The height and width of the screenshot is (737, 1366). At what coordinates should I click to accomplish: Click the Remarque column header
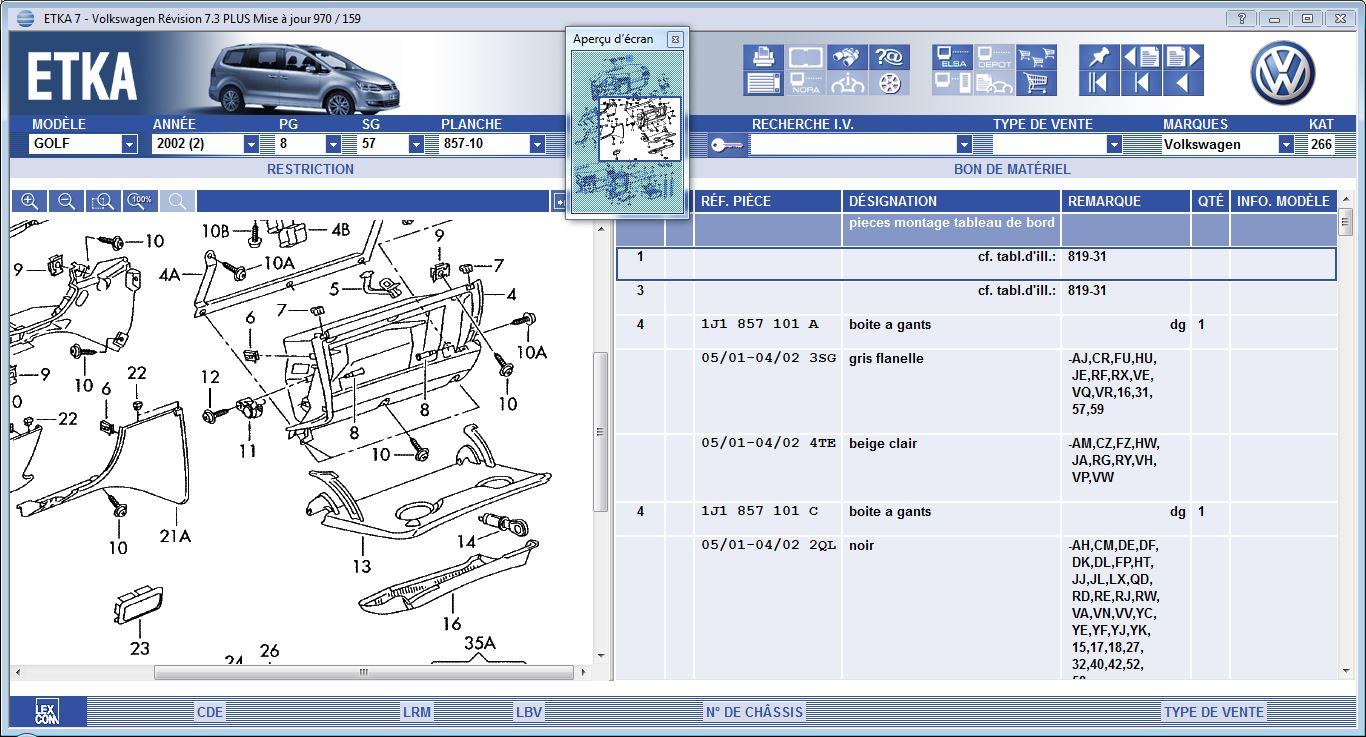click(1126, 201)
